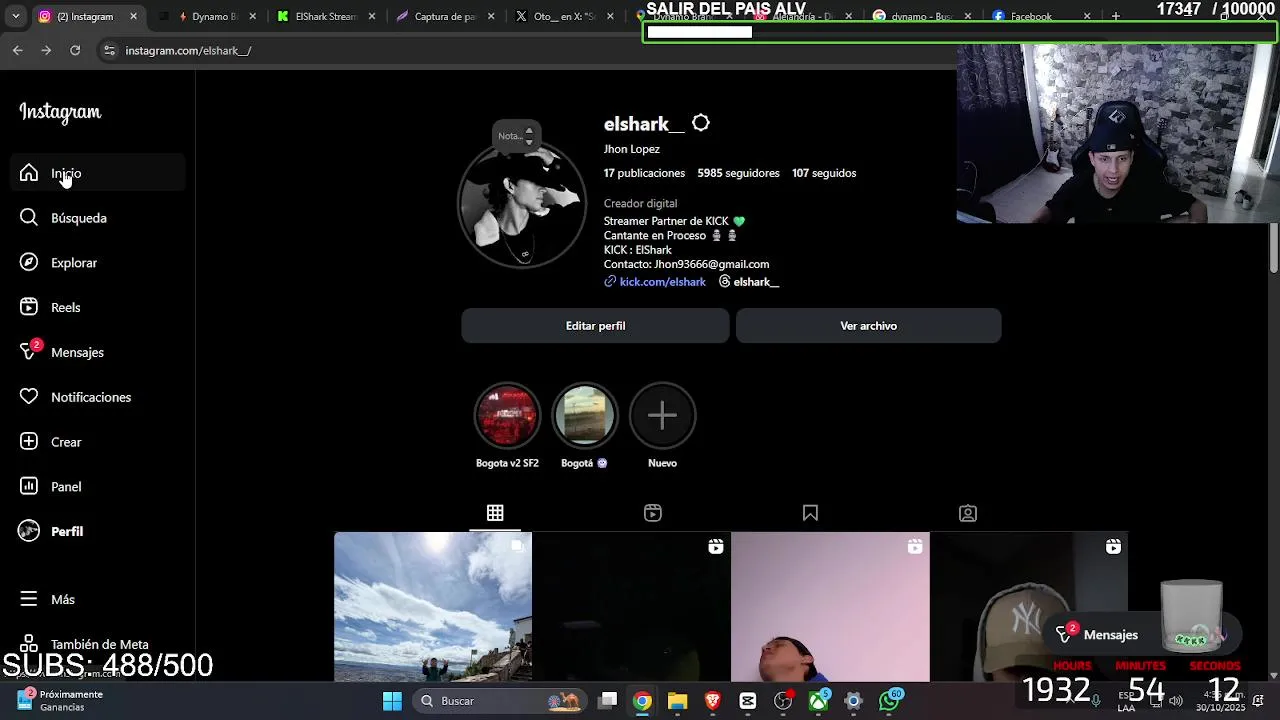1280x720 pixels.
Task: Open the dark reel post thumbnail
Action: [631, 607]
